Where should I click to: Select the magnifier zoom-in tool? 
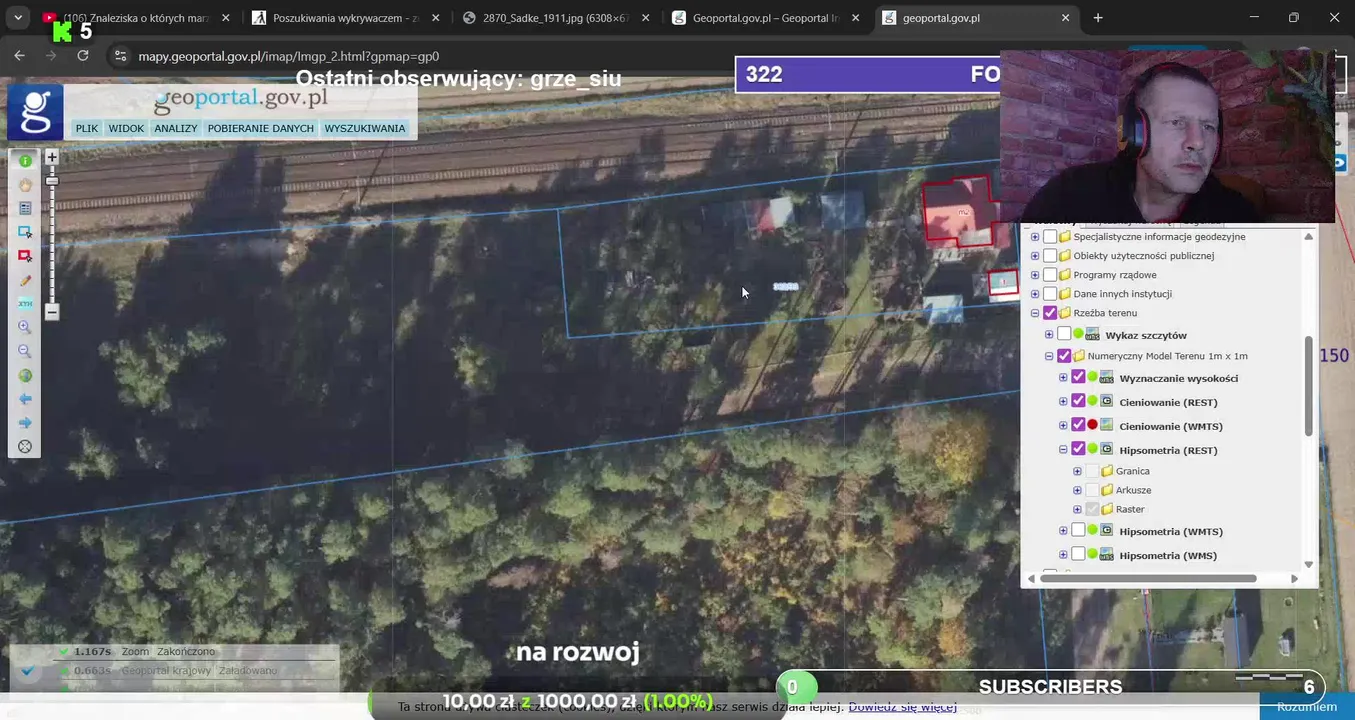coord(25,327)
